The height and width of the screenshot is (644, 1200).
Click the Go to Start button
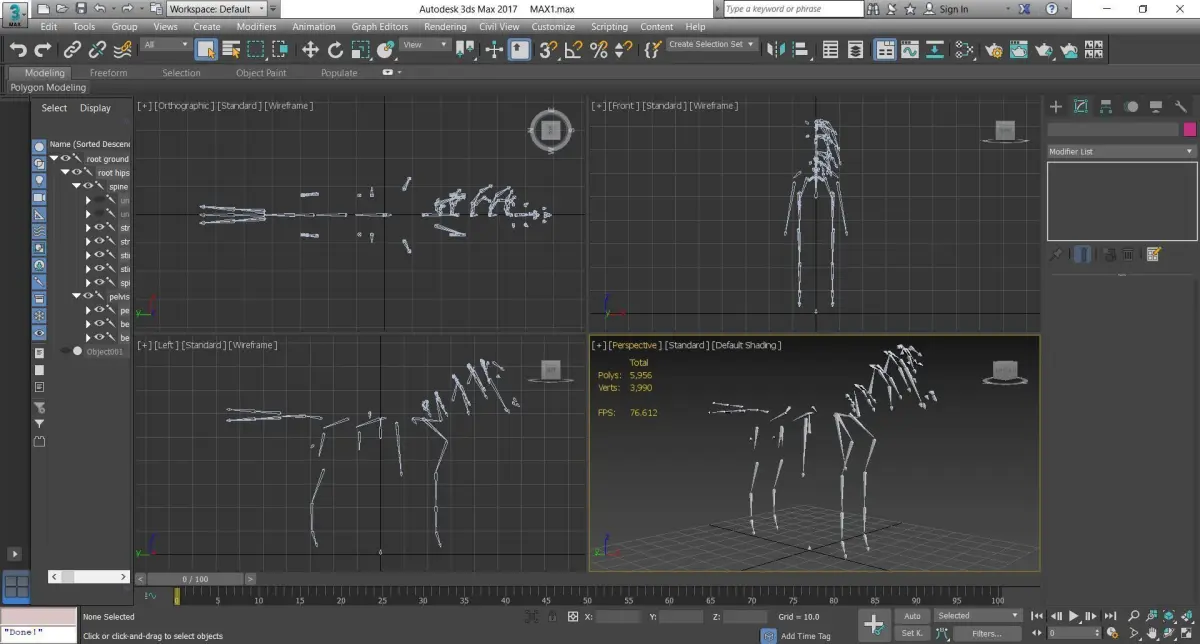pyautogui.click(x=1038, y=616)
